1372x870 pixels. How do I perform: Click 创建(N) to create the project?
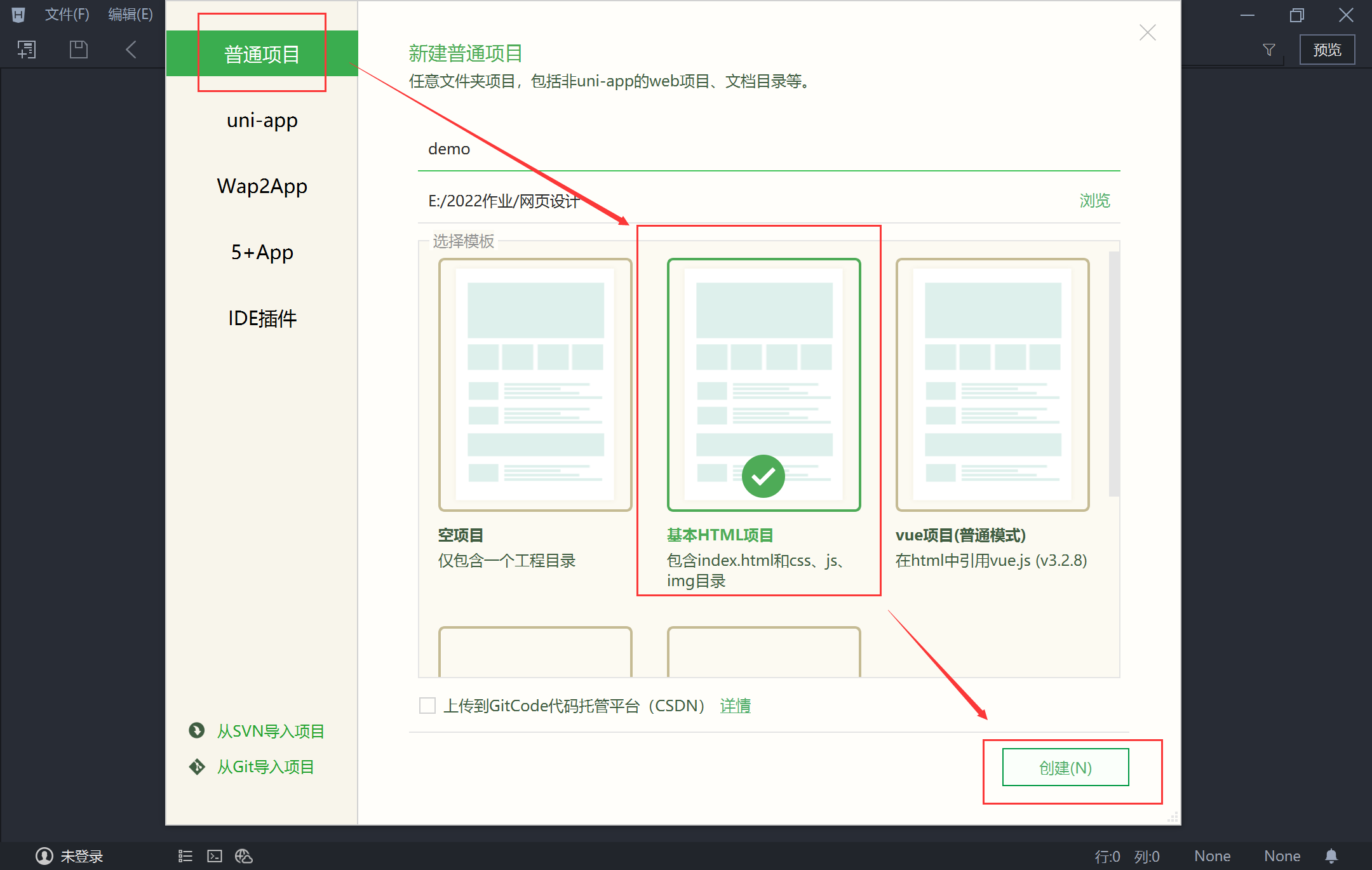1065,767
